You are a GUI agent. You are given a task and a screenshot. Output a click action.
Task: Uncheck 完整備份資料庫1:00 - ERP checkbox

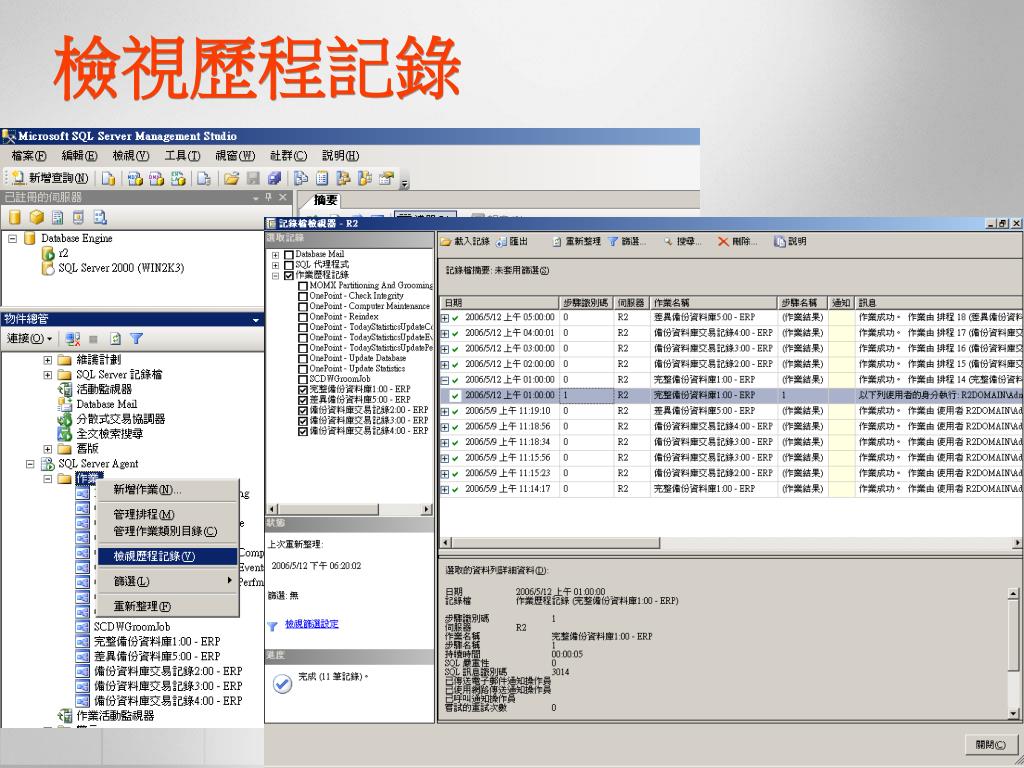(302, 390)
